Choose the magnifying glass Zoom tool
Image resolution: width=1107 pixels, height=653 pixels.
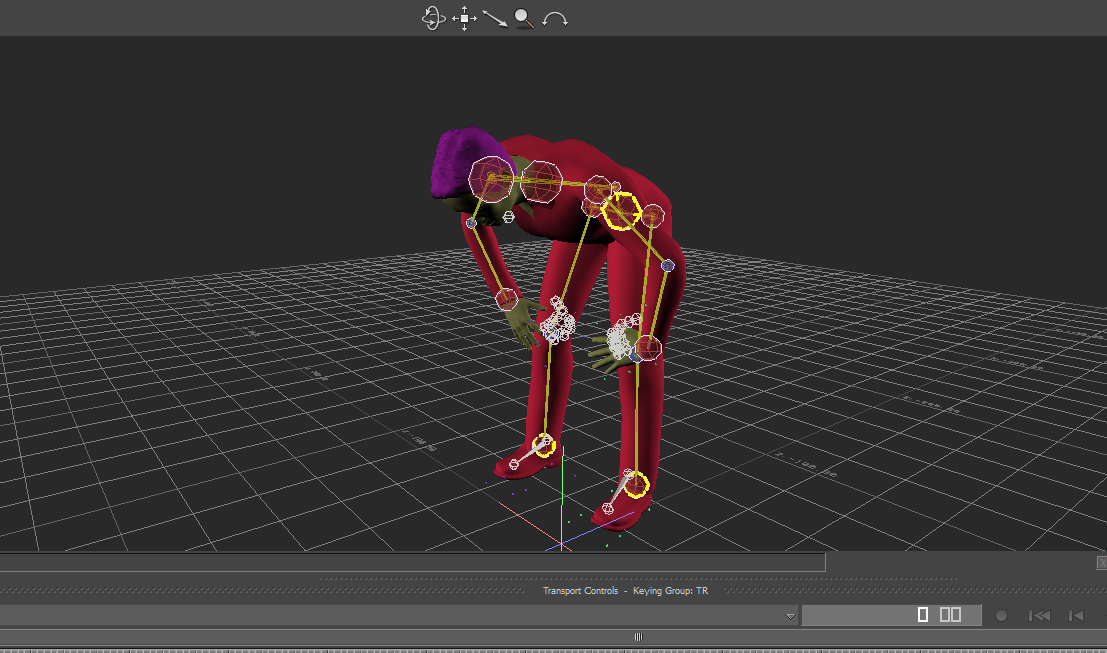(x=524, y=18)
